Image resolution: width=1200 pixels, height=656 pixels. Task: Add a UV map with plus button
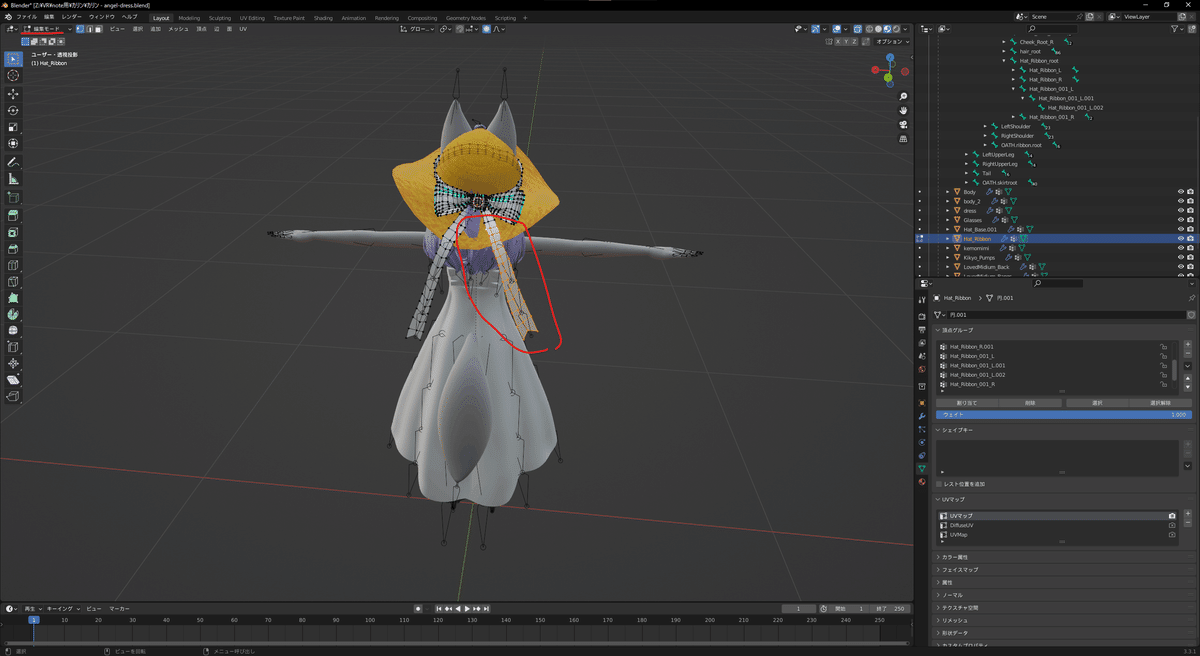(1187, 515)
